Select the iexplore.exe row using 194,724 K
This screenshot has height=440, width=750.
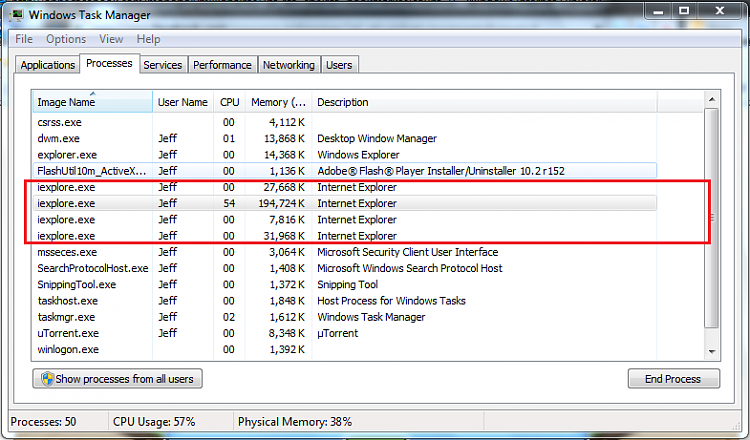tap(344, 203)
